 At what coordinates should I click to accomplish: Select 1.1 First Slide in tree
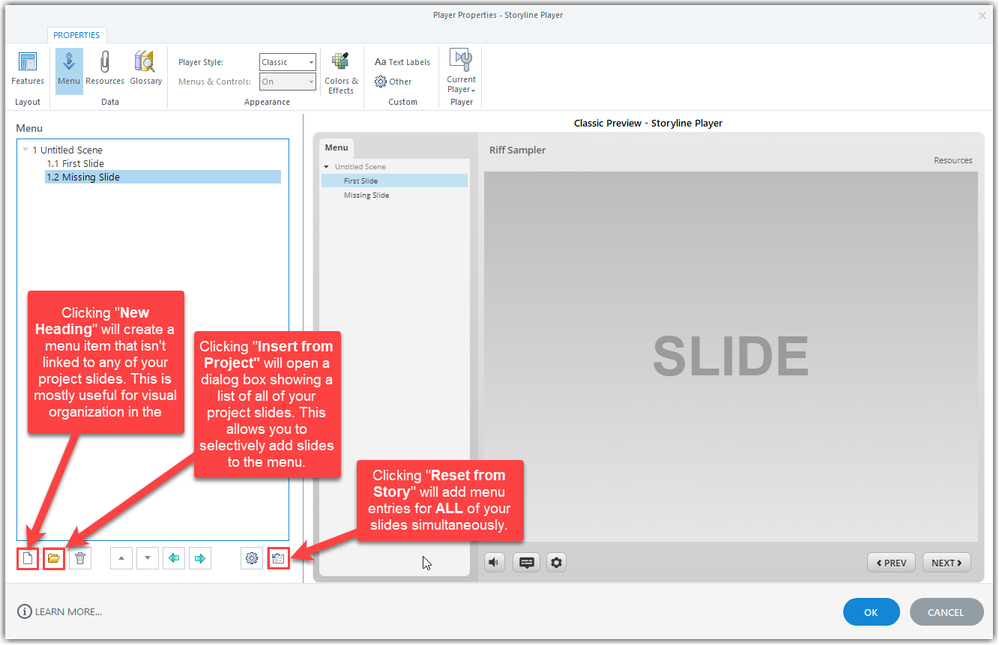coord(75,164)
